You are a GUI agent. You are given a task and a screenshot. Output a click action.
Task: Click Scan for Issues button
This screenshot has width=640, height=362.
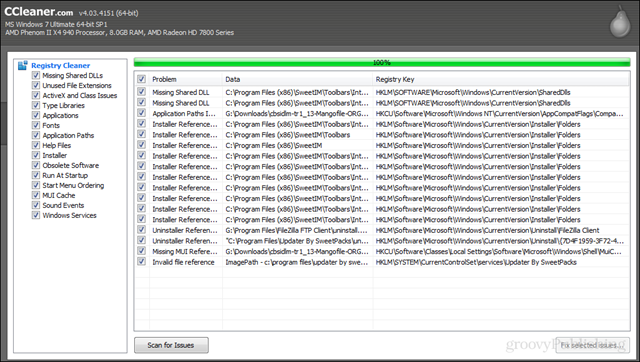(x=171, y=345)
